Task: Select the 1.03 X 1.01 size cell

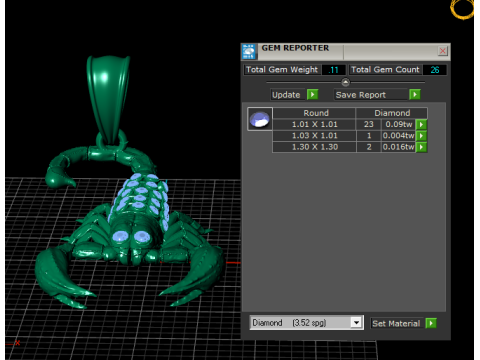Action: pyautogui.click(x=314, y=136)
